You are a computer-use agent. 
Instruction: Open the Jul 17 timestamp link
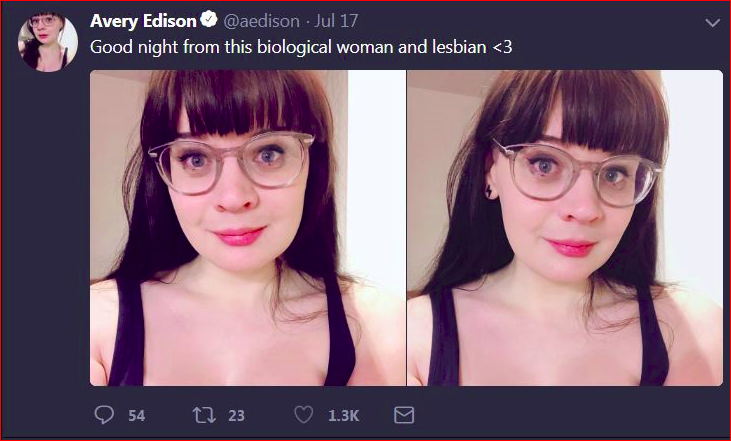pyautogui.click(x=336, y=21)
